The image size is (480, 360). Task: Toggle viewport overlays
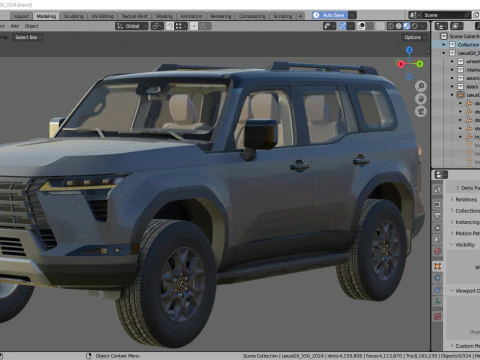click(x=361, y=26)
